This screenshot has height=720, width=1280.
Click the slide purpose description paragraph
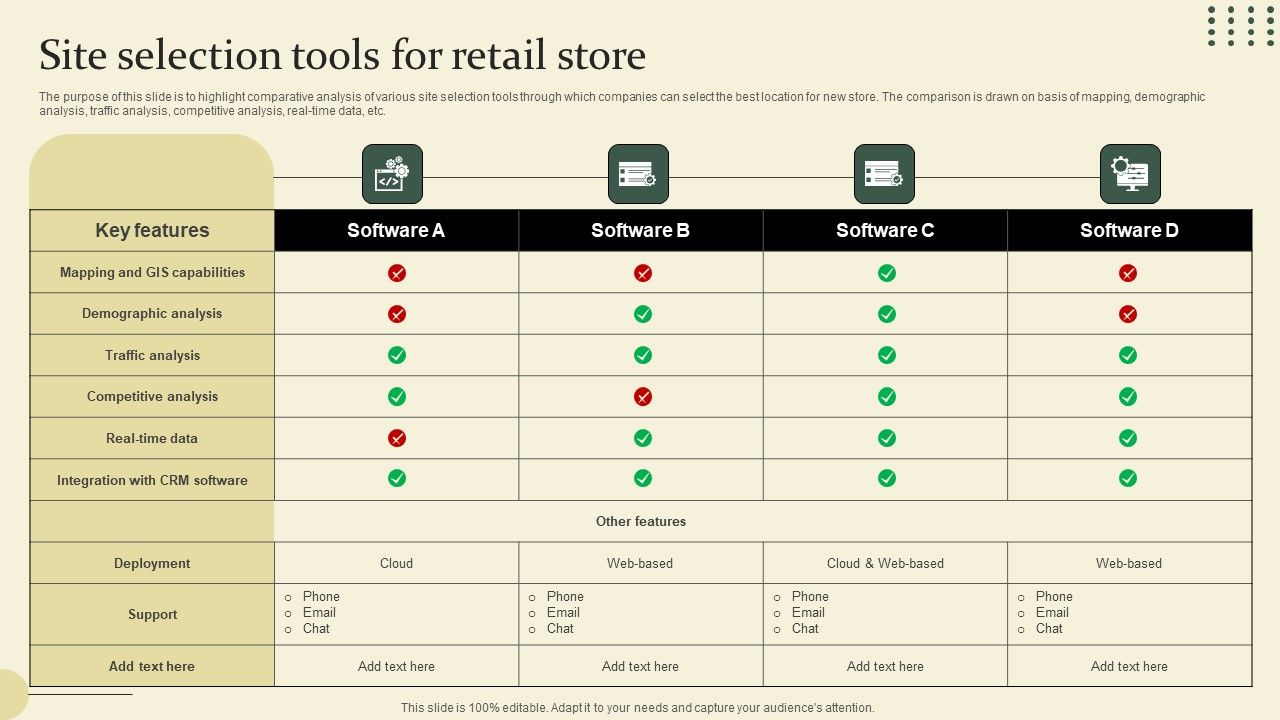tap(622, 104)
